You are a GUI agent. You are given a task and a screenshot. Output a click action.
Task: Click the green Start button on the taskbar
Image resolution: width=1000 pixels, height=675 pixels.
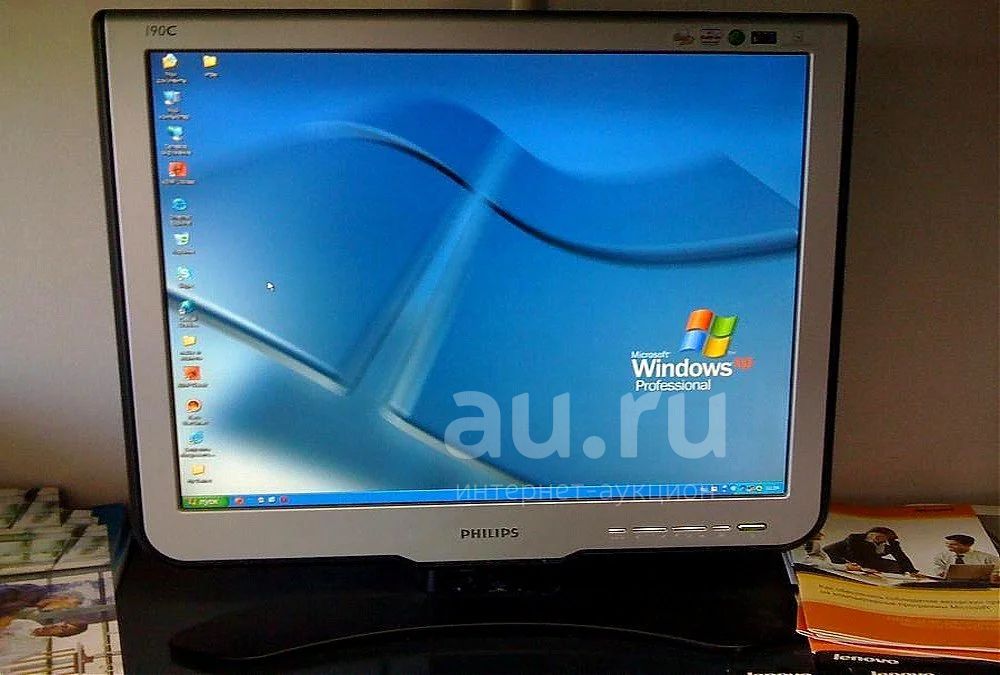point(205,501)
